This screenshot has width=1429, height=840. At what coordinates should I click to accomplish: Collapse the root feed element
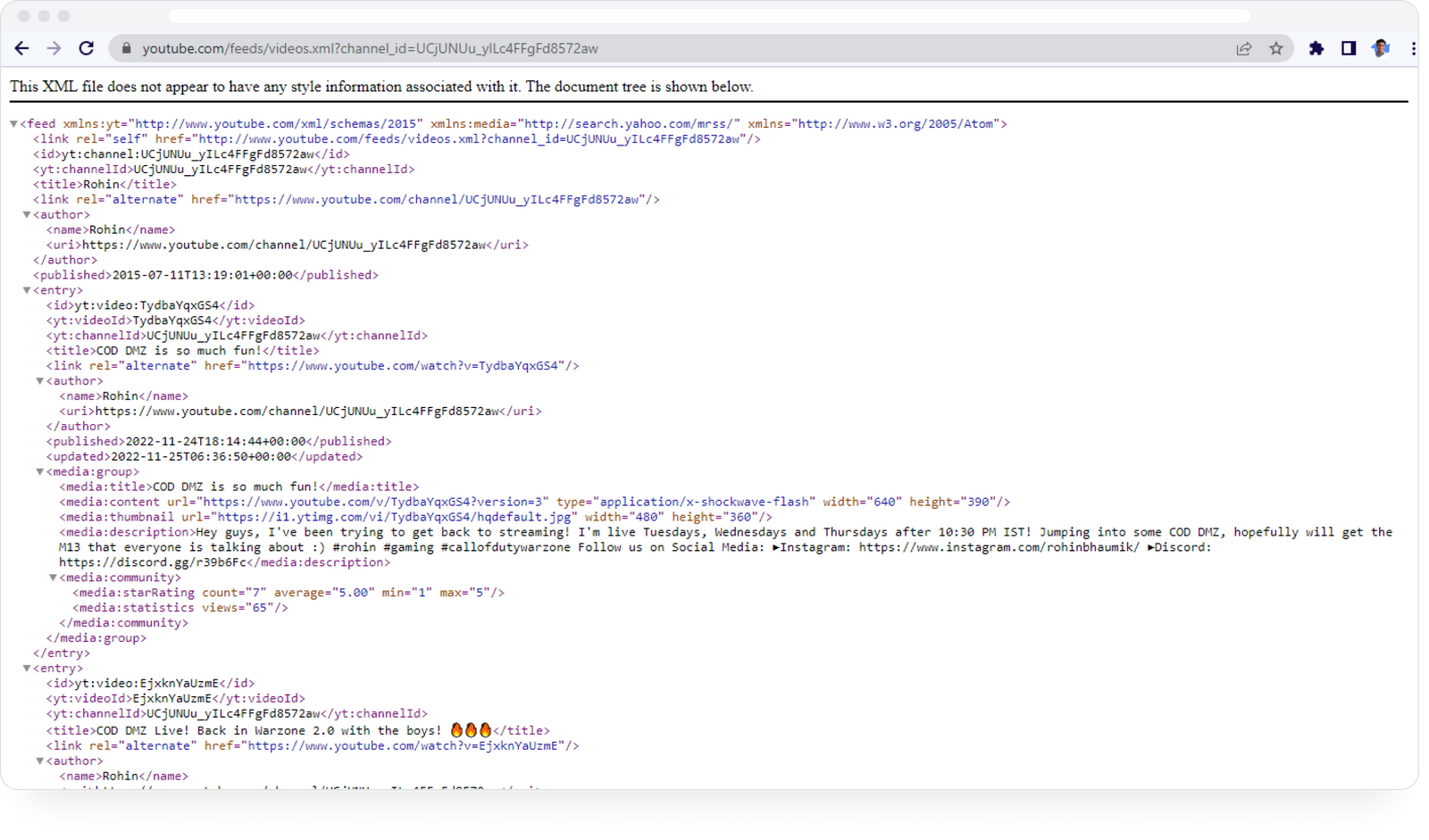click(13, 124)
